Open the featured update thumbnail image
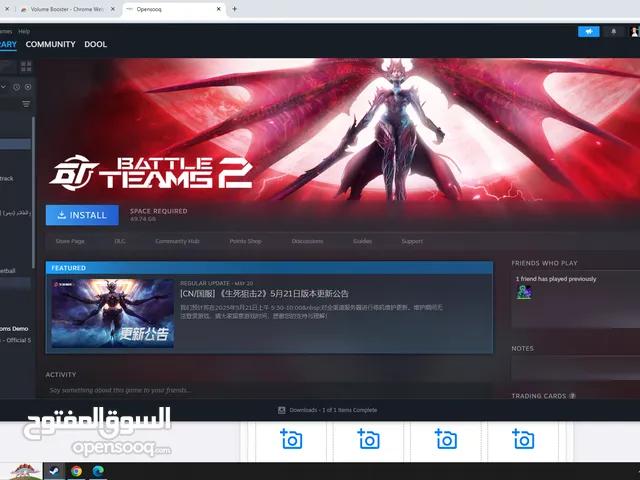This screenshot has height=480, width=640. point(113,313)
